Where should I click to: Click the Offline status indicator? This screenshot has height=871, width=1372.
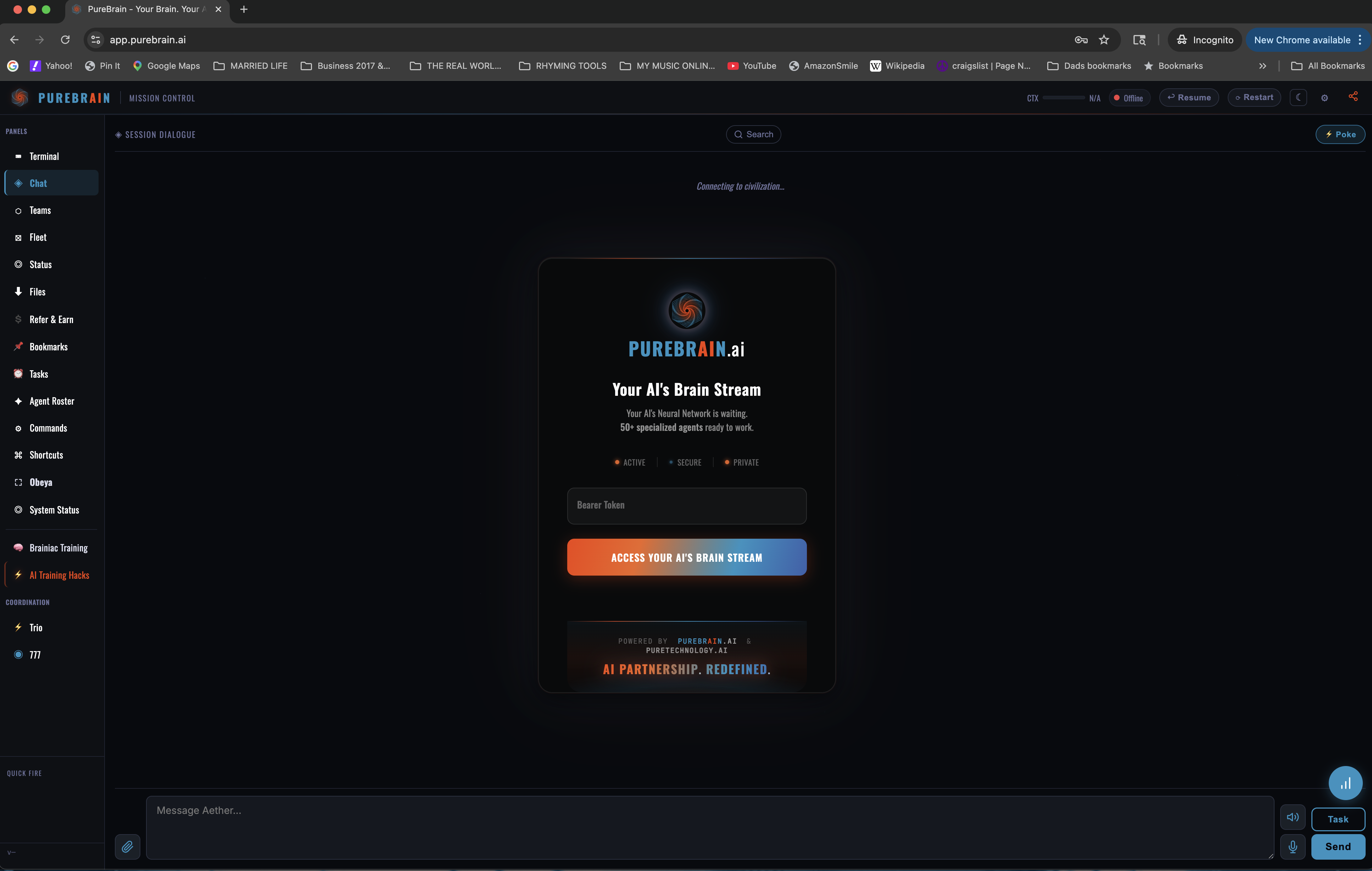click(1129, 98)
